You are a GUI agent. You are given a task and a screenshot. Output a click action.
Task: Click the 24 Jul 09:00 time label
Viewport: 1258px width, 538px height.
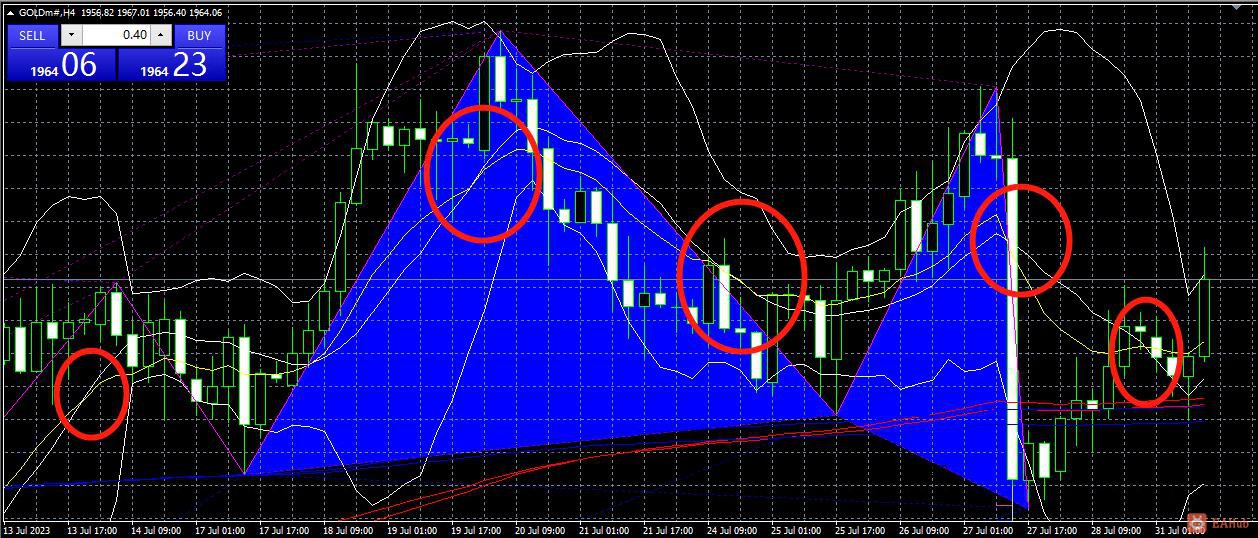pos(732,531)
